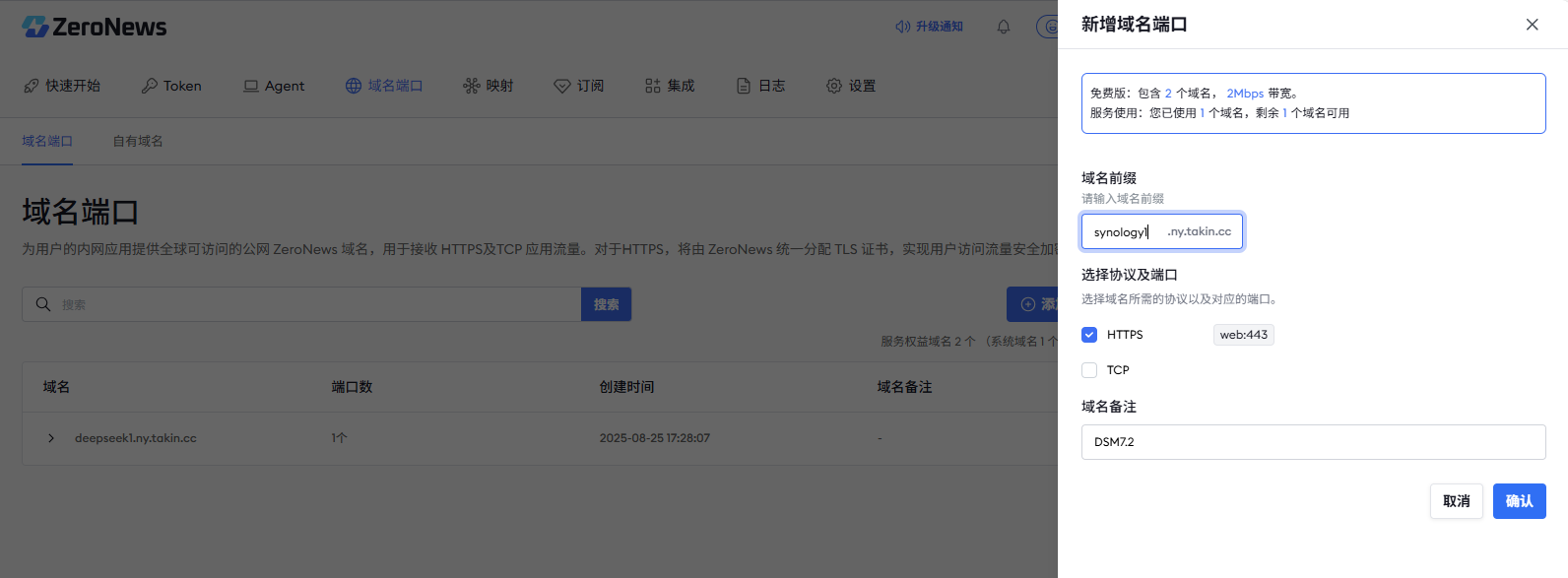This screenshot has height=578, width=1568.
Task: Switch to the 自有域名 tab
Action: [138, 141]
